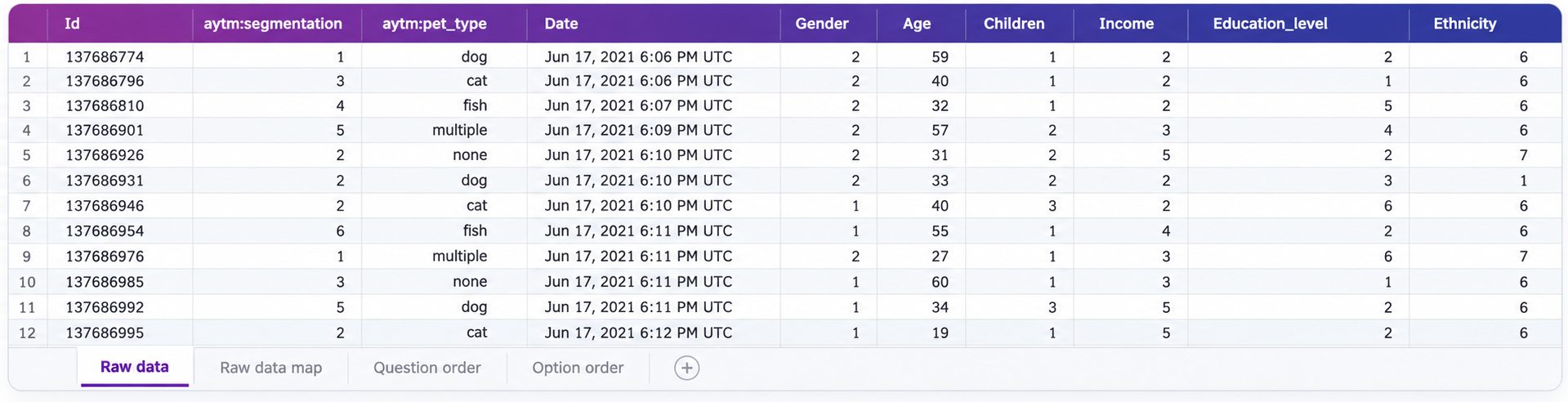The image size is (1568, 402).
Task: Click Id cell 137686992
Action: point(105,307)
